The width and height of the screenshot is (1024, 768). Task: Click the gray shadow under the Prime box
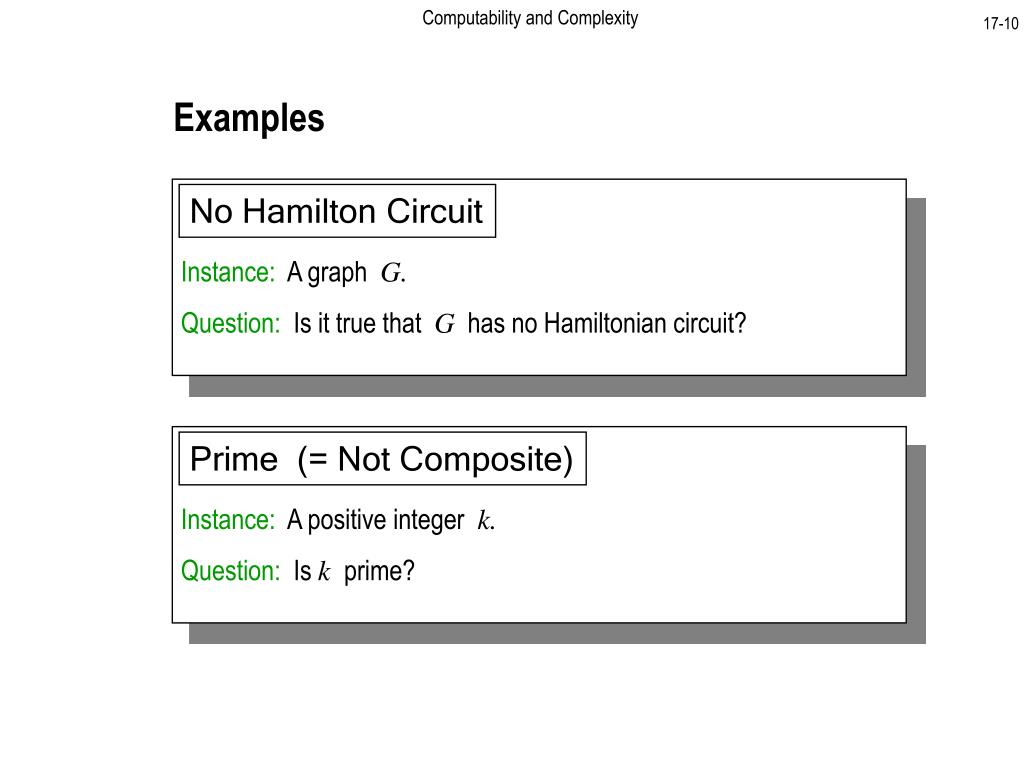point(557,633)
